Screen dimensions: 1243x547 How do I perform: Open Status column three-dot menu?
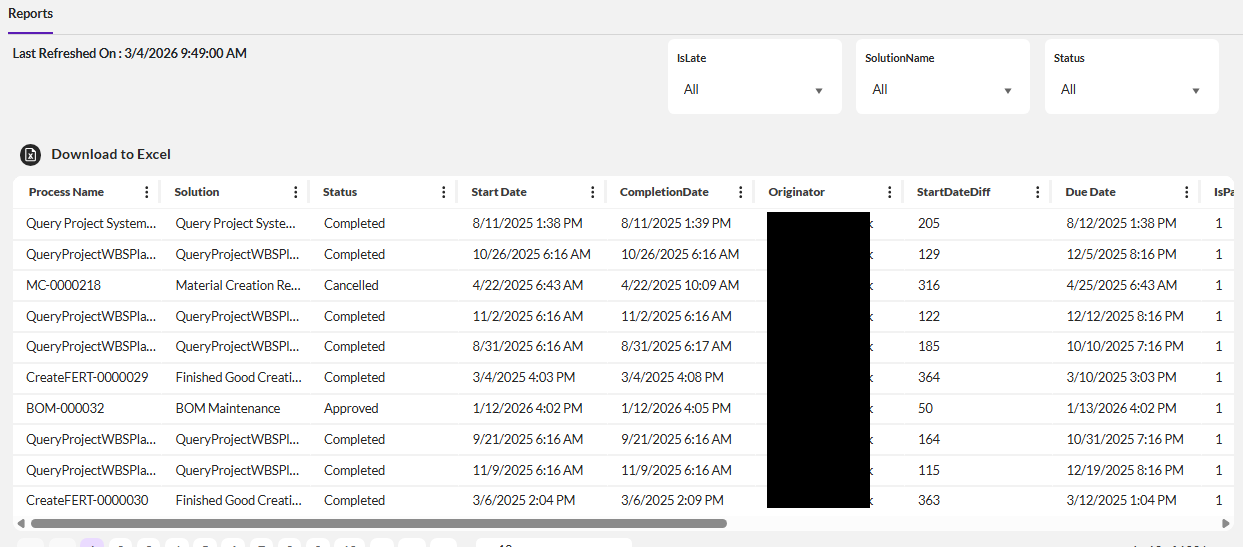point(444,192)
